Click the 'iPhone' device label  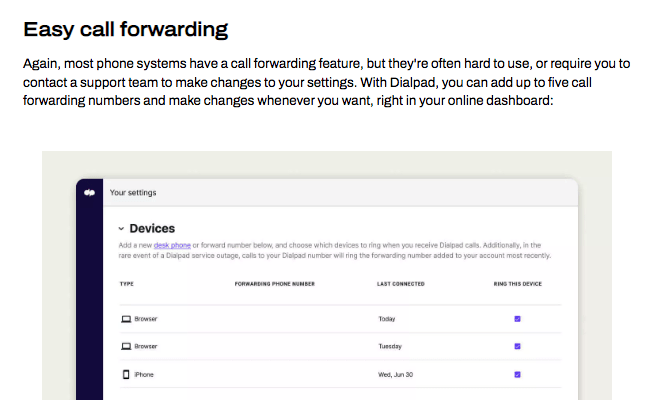144,374
